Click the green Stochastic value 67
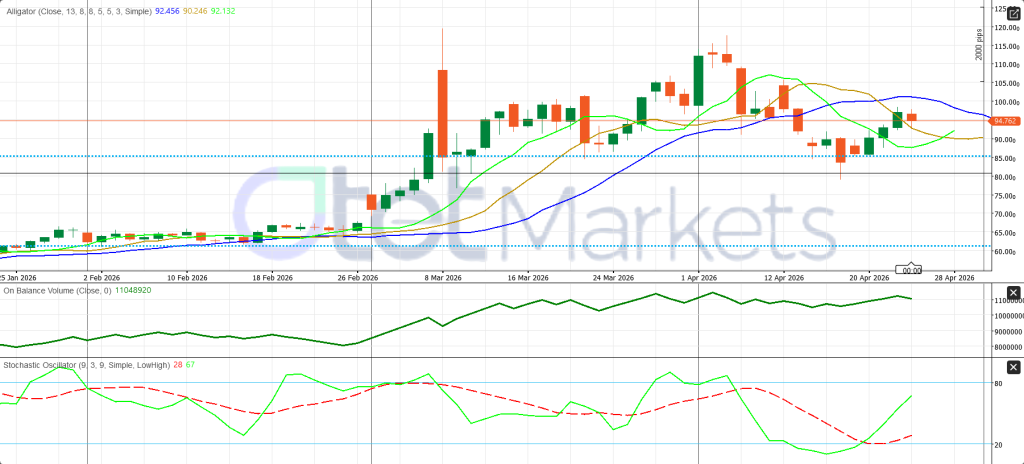Screen dimensions: 1024x464 coord(190,365)
